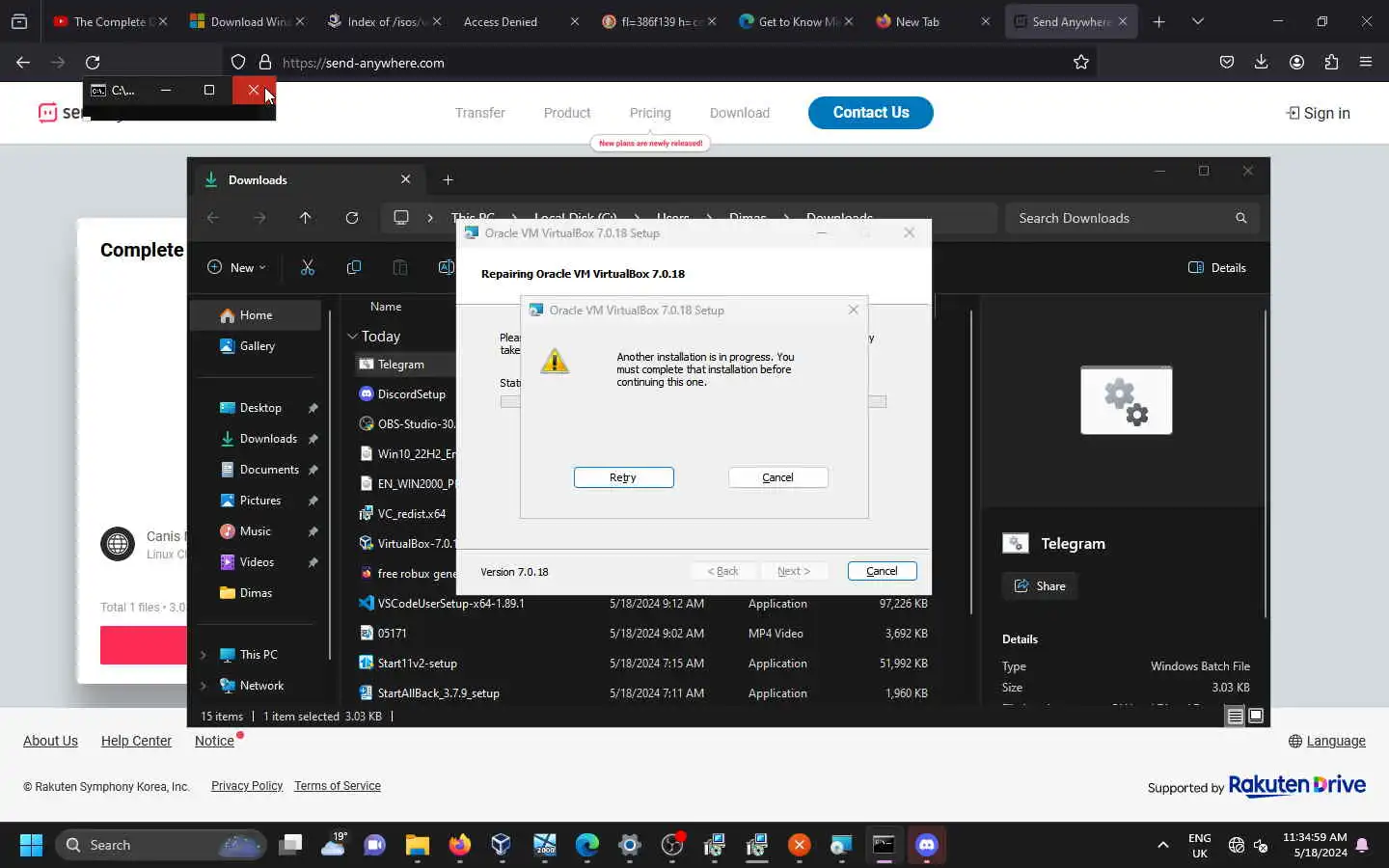Open the Help Center footer link
The height and width of the screenshot is (868, 1389).
click(x=136, y=741)
